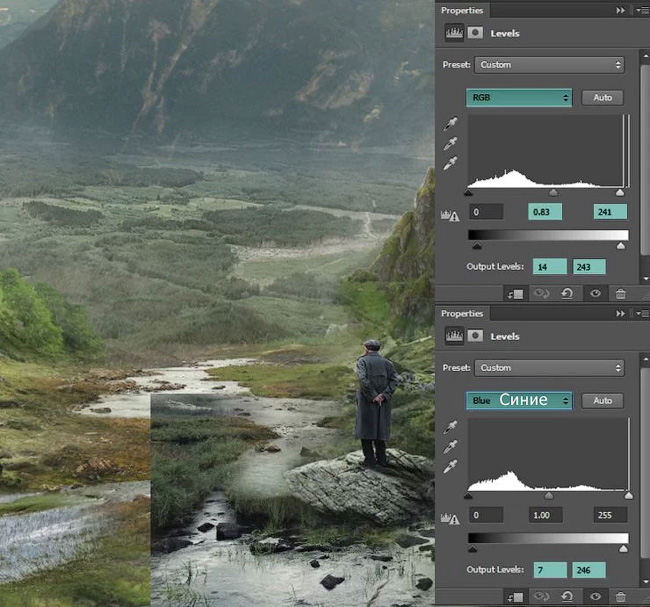Delete adjustment layer via upper panel trash icon
650x607 pixels.
[621, 294]
